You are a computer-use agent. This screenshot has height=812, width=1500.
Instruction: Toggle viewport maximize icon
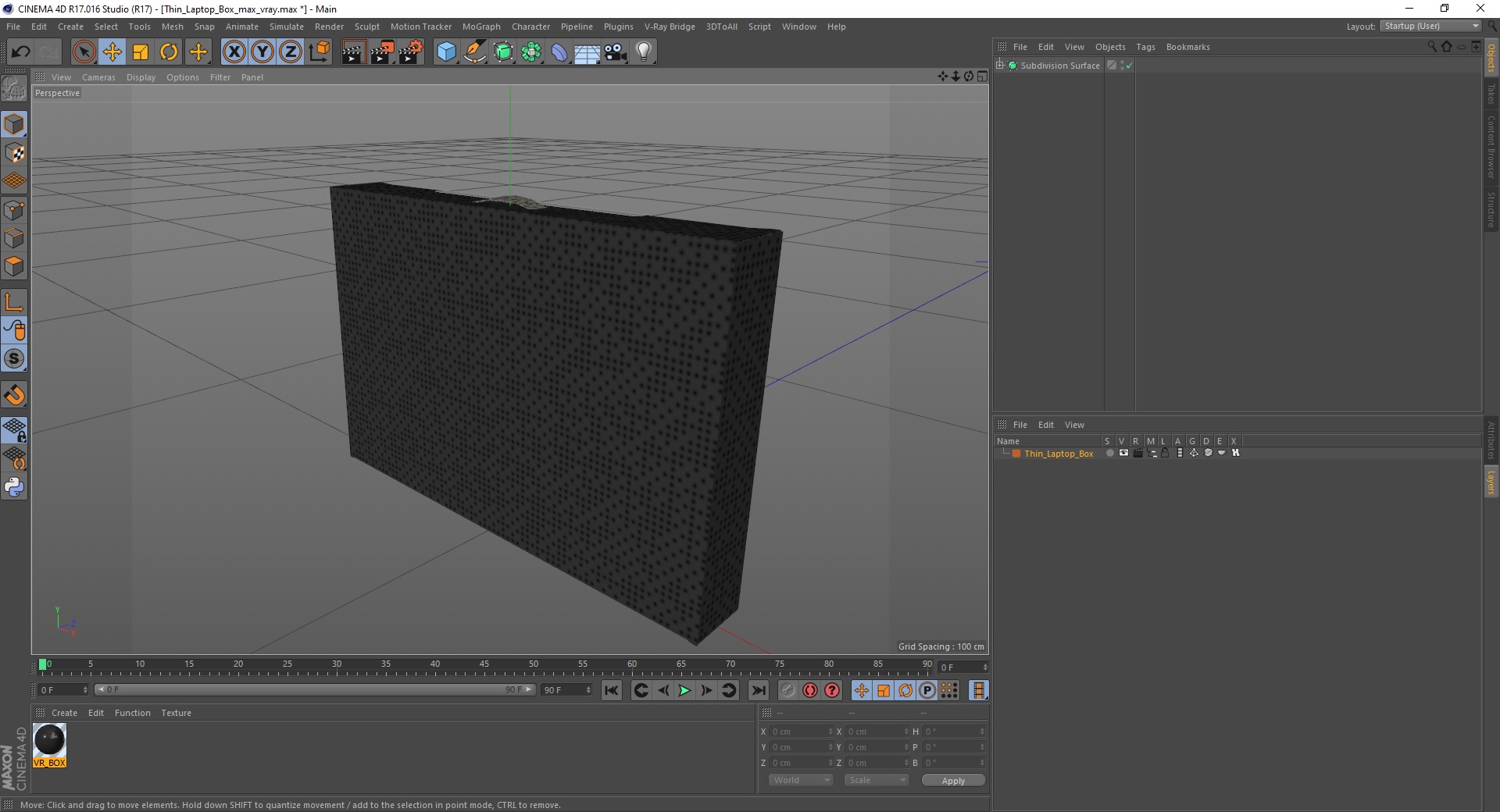coord(982,77)
